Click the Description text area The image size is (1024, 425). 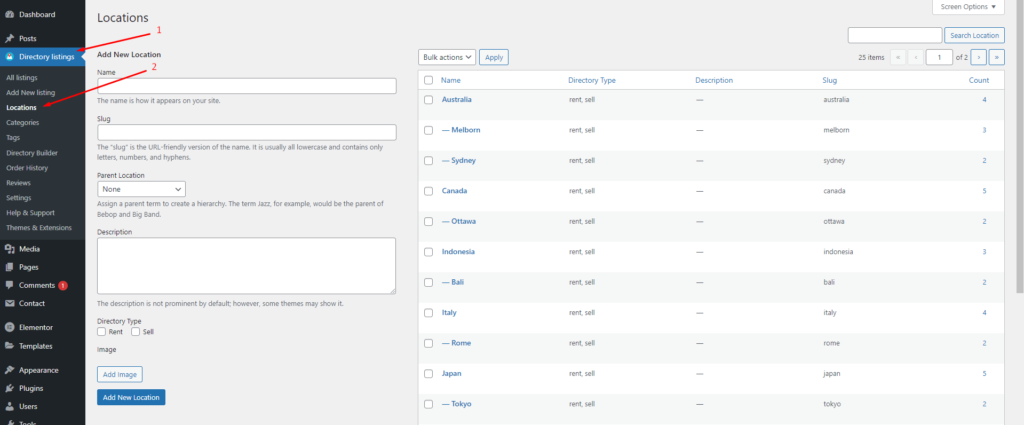point(246,266)
